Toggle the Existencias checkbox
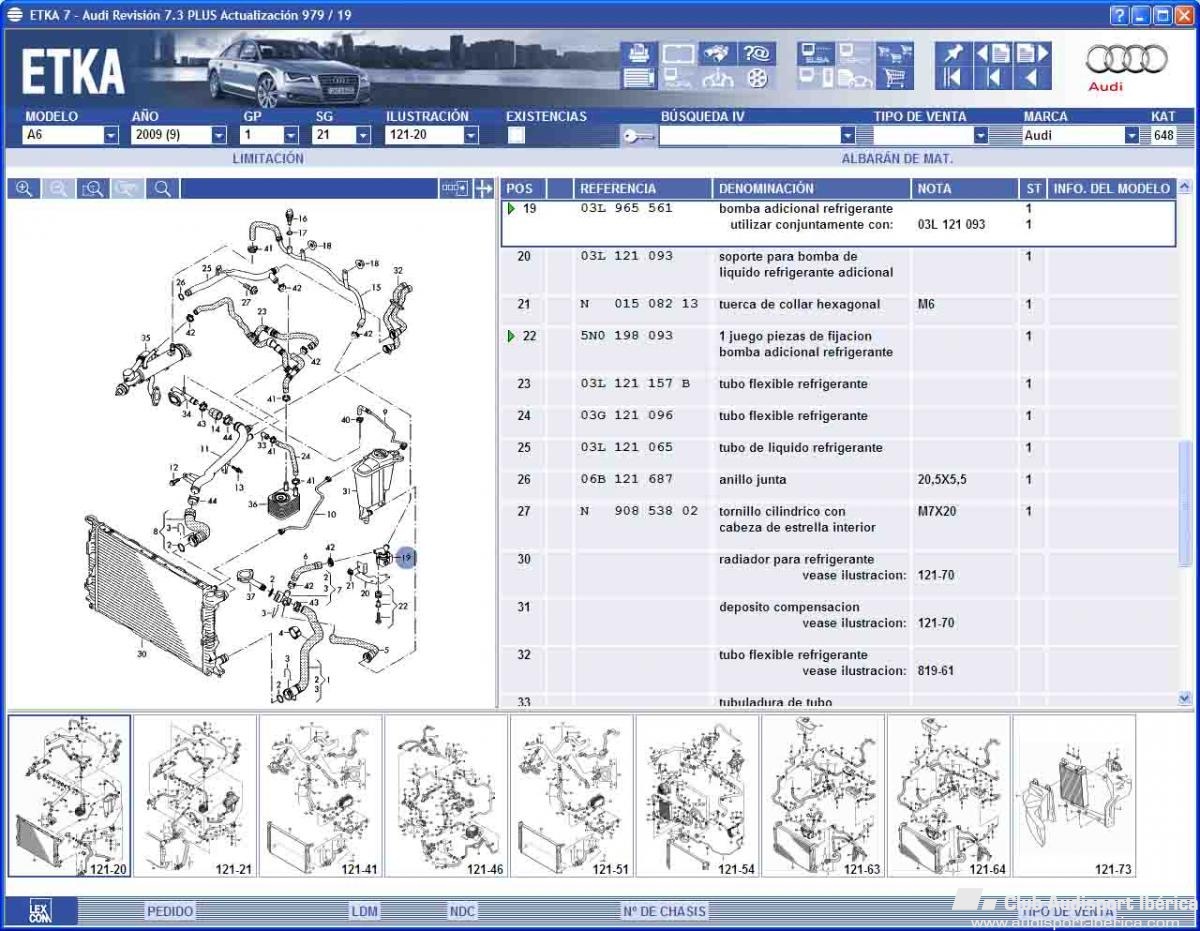The image size is (1200, 931). (516, 136)
